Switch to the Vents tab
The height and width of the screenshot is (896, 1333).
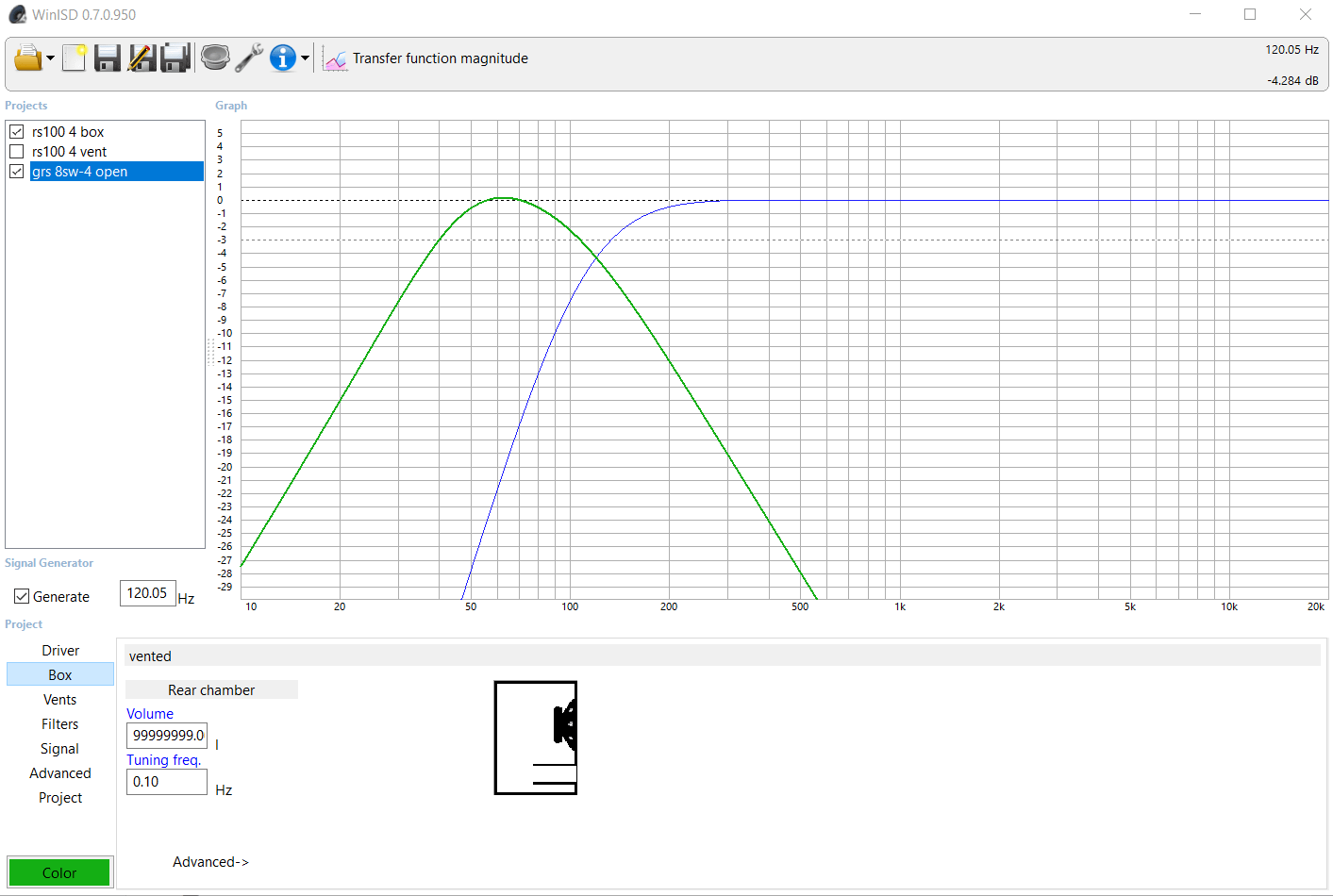tap(60, 700)
